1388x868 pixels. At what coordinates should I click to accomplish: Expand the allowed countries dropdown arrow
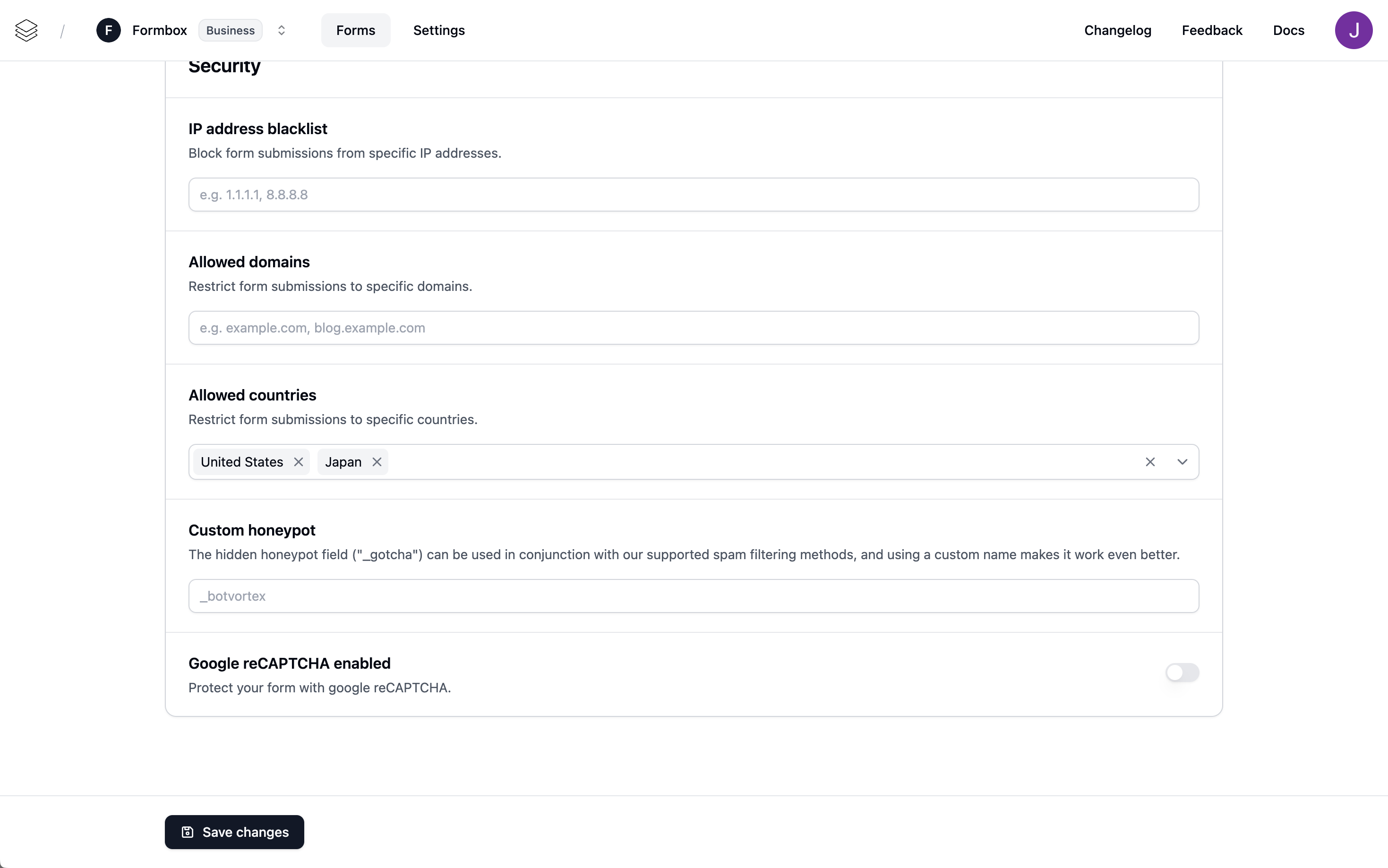[x=1182, y=462]
